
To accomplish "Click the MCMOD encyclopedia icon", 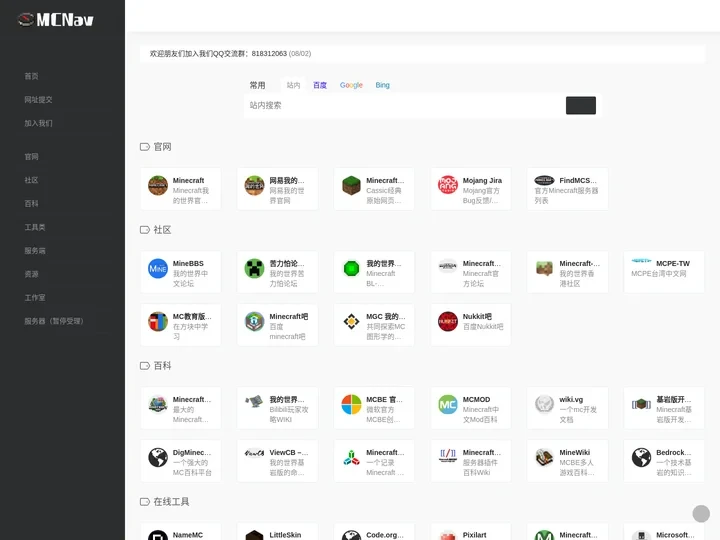I will tap(448, 405).
